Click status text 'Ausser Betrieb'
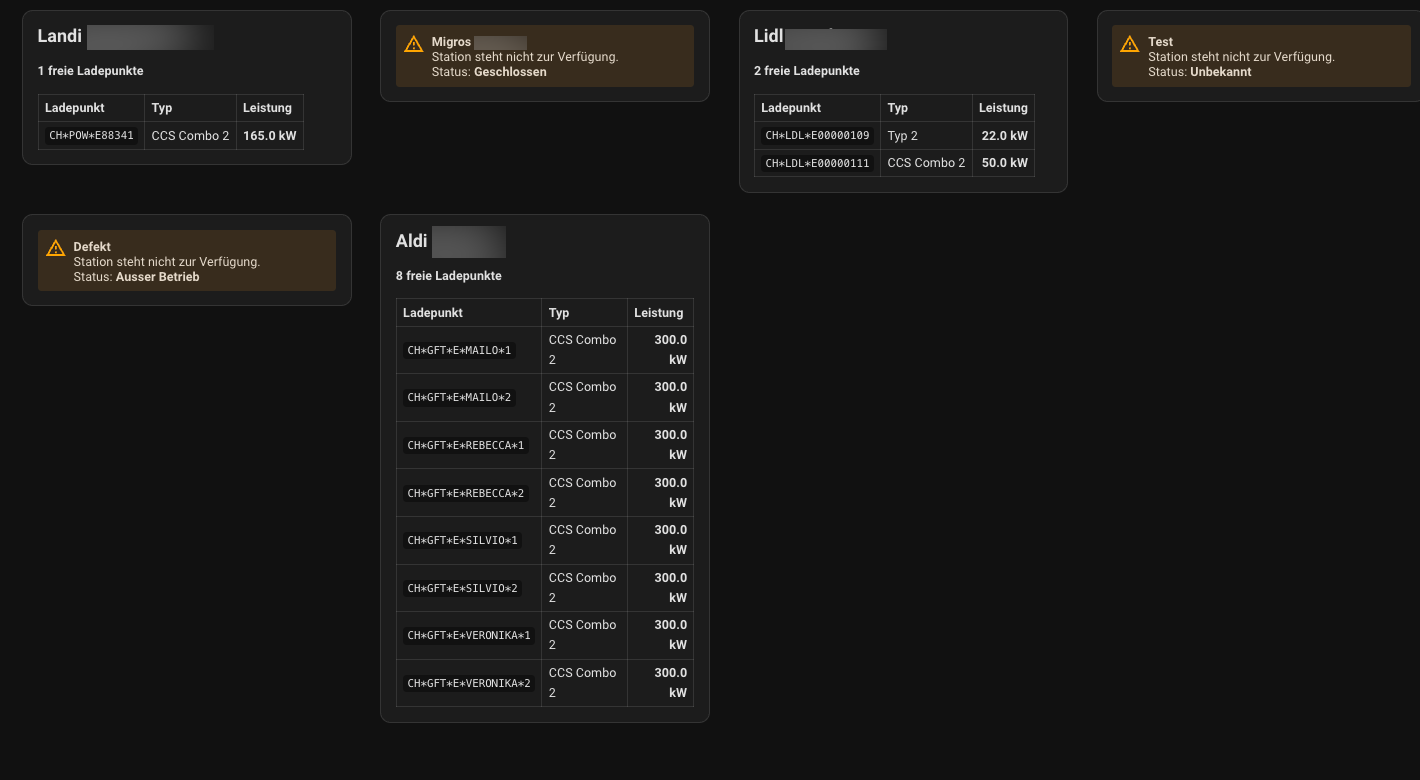The height and width of the screenshot is (780, 1420). (x=158, y=277)
